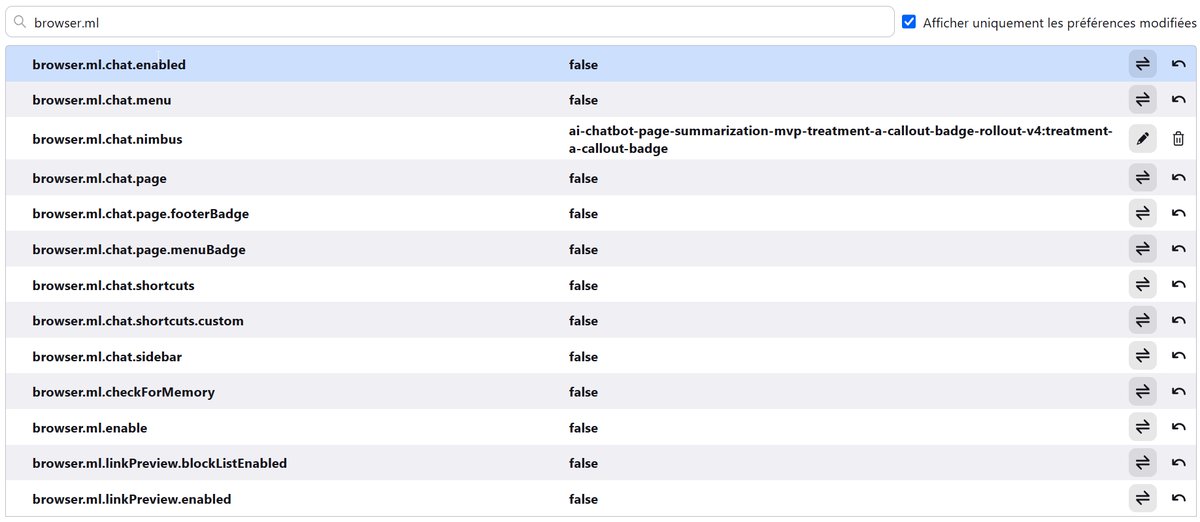Select the browser.ml.enable name text

coord(90,428)
